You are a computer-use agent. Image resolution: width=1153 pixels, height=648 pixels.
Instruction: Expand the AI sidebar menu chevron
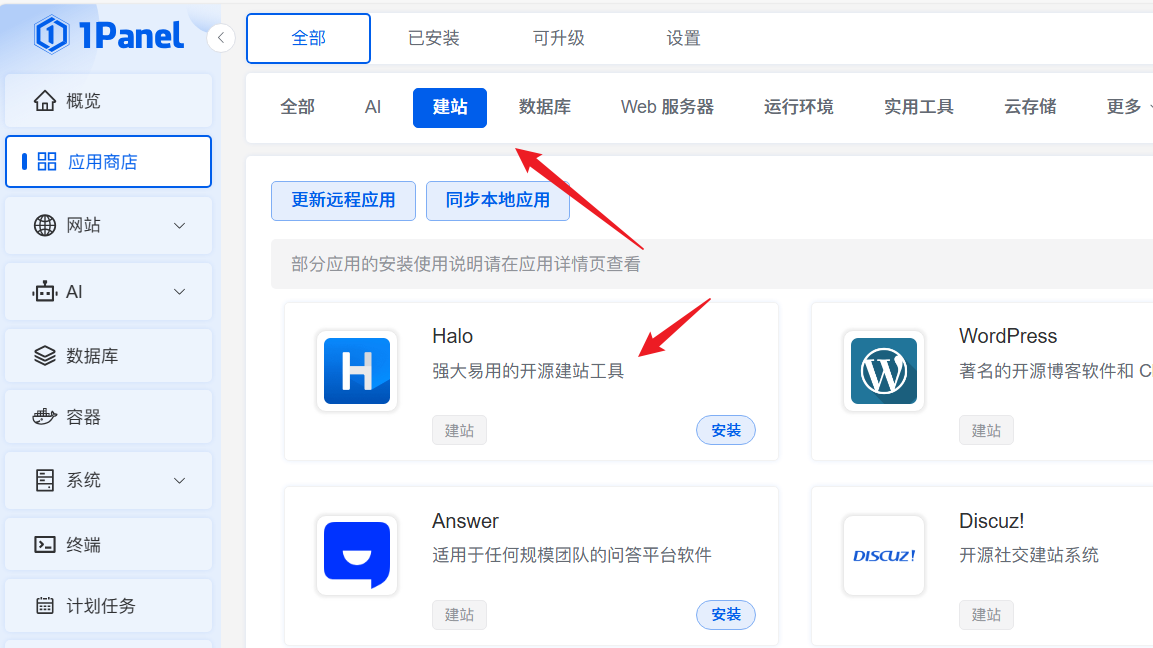click(179, 292)
